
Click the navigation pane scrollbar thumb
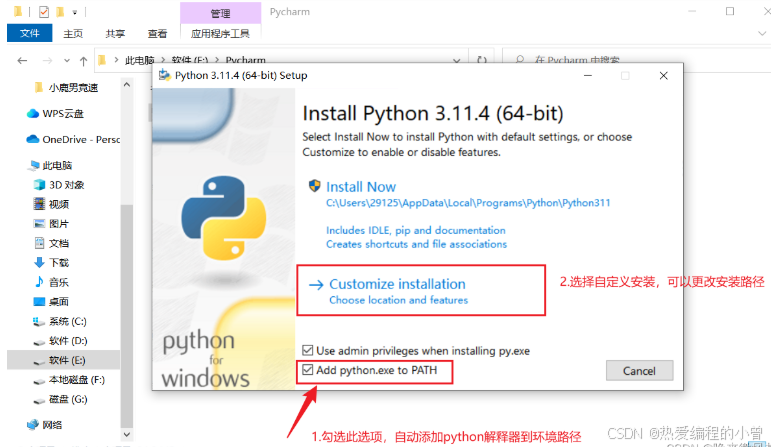[x=127, y=315]
